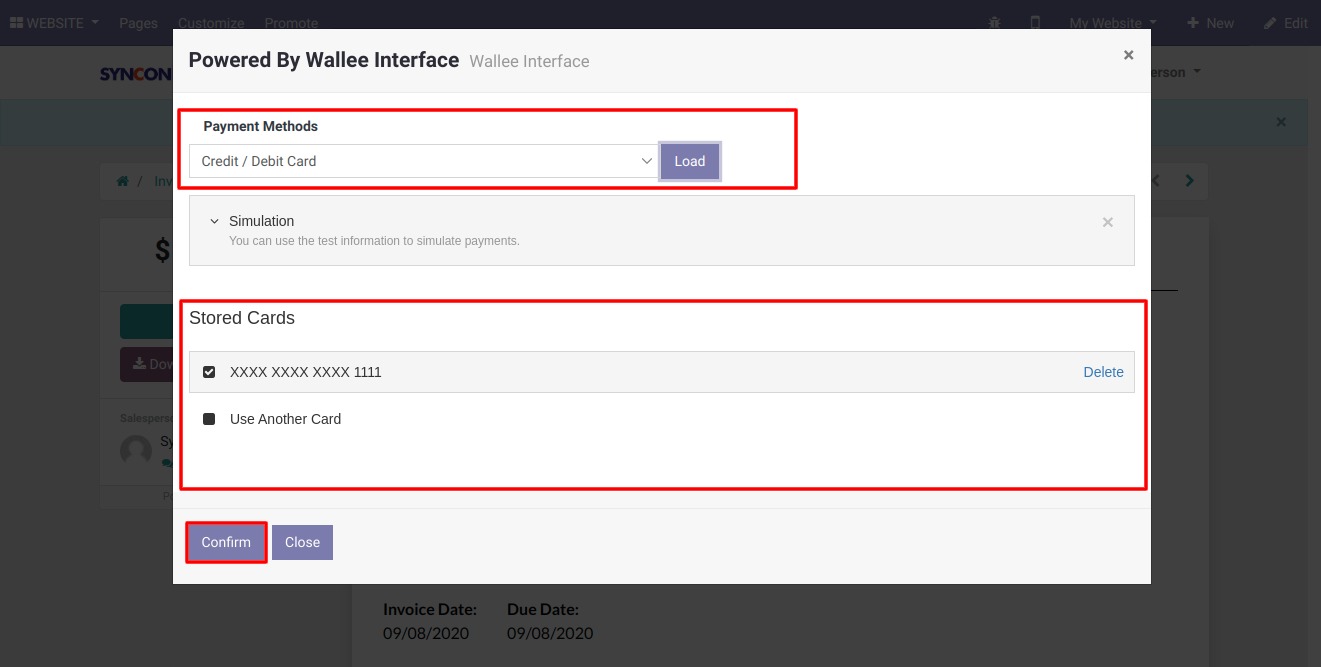
Task: Open the Customize menu
Action: coord(211,23)
